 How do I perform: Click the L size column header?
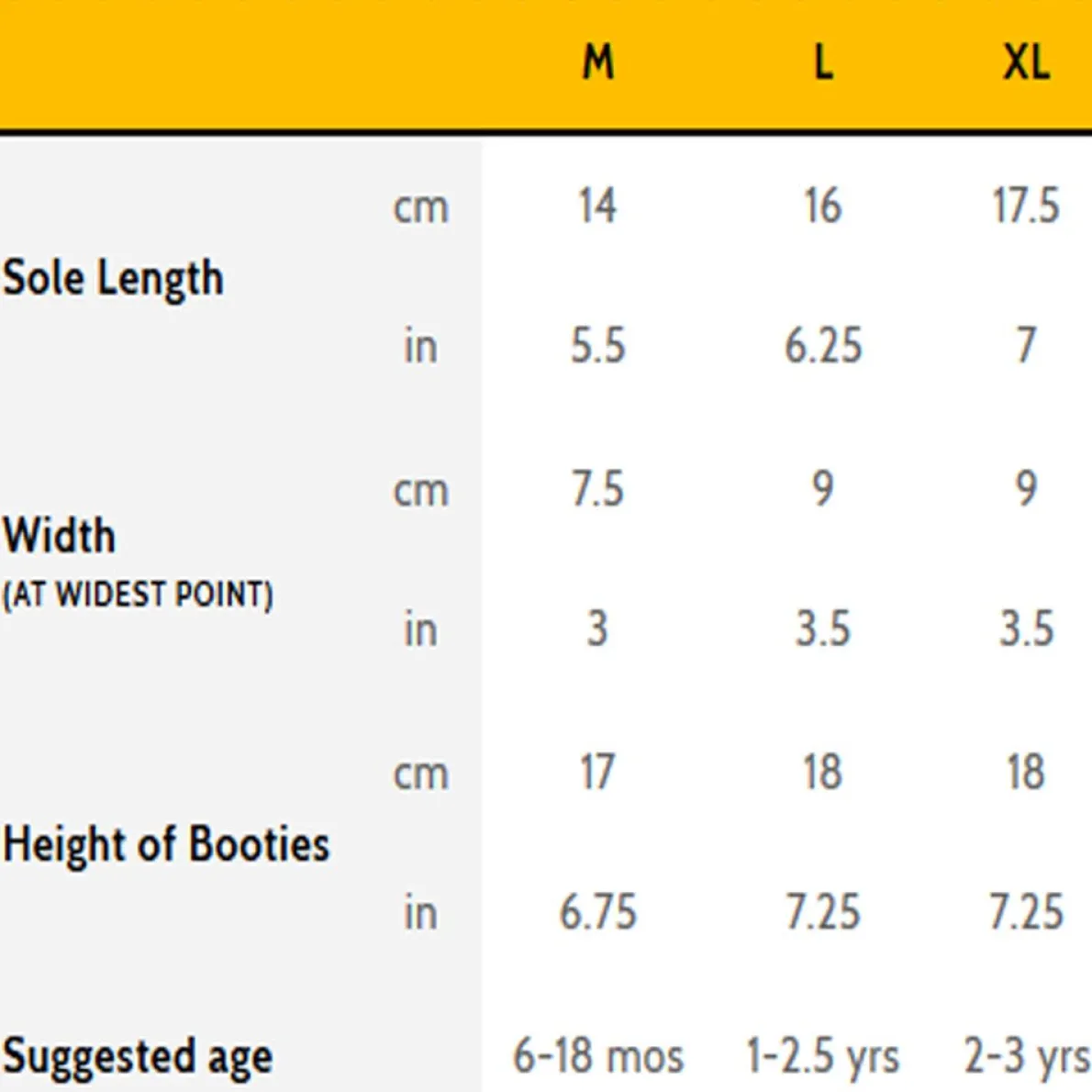(823, 62)
